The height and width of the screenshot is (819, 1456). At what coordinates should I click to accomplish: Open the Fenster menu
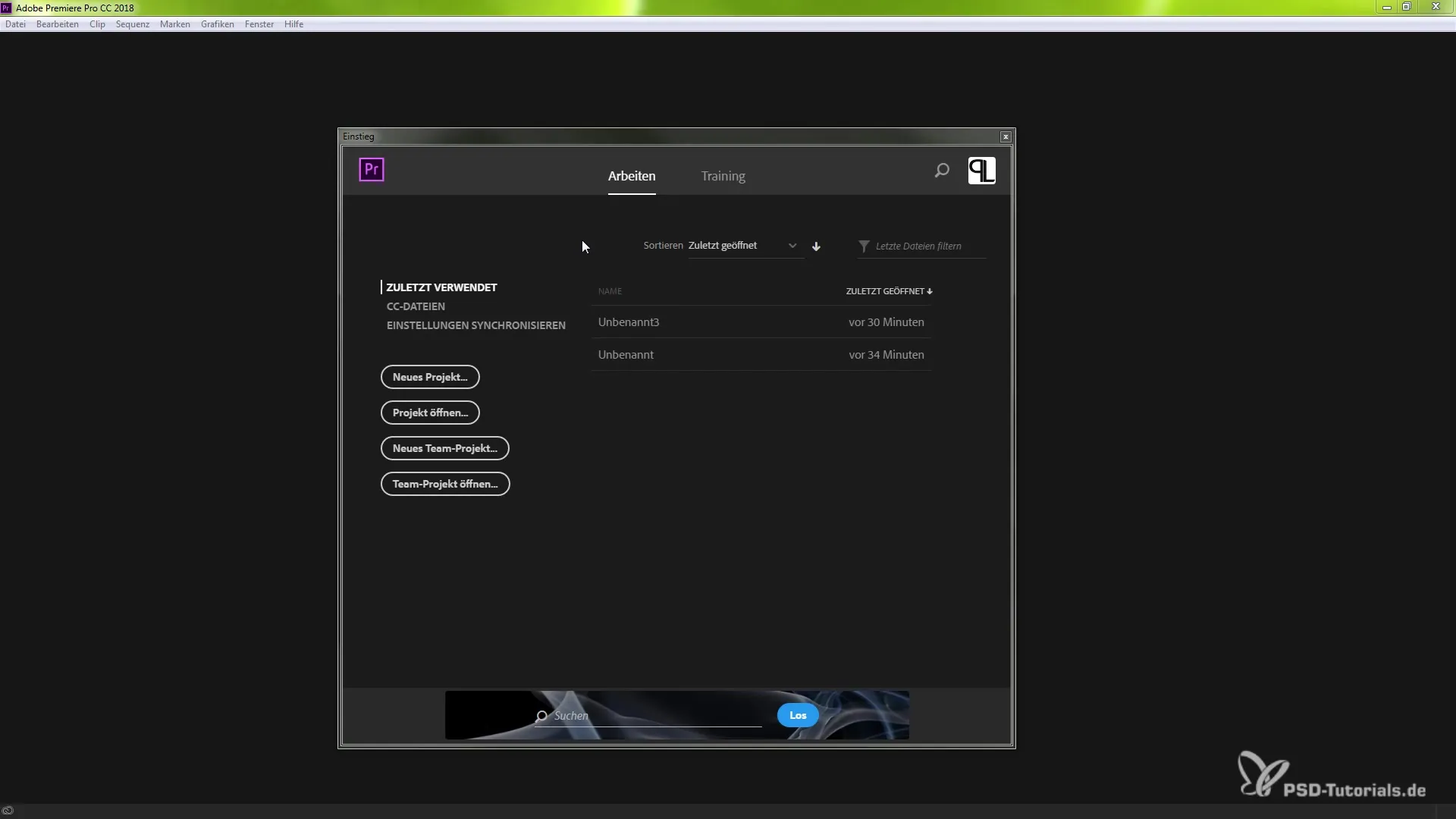pos(259,24)
